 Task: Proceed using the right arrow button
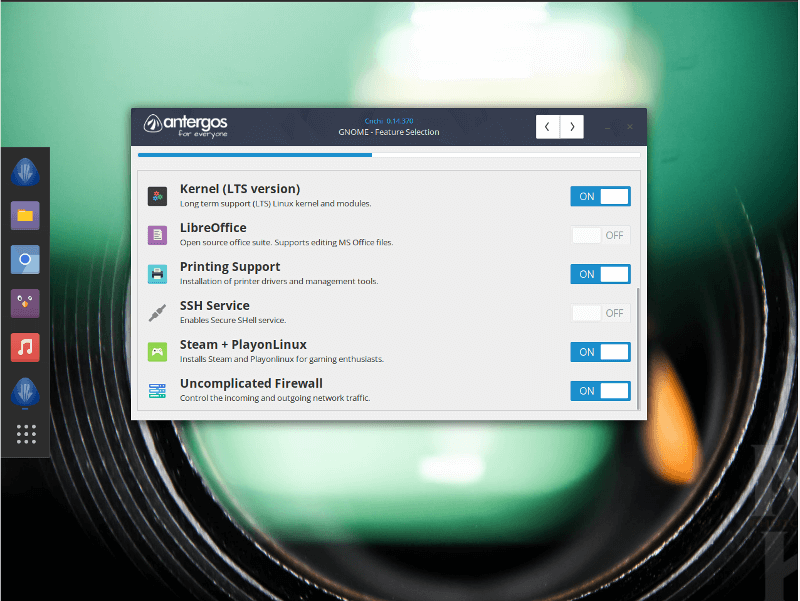571,126
